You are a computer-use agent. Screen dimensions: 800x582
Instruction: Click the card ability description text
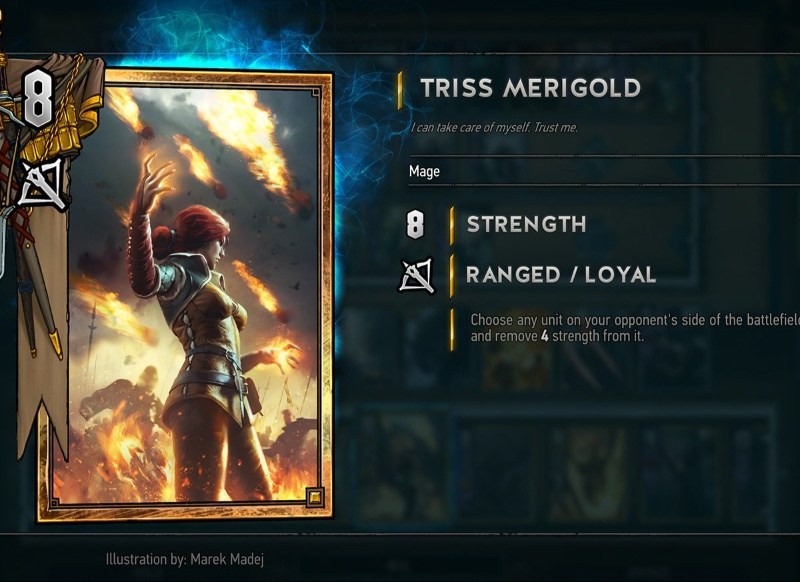click(x=635, y=328)
